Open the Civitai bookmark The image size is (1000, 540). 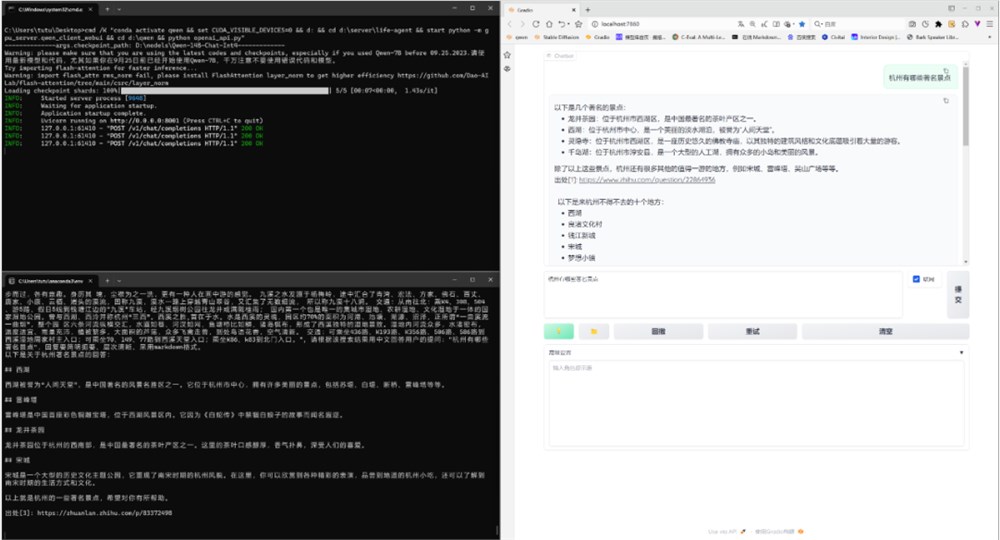(833, 37)
